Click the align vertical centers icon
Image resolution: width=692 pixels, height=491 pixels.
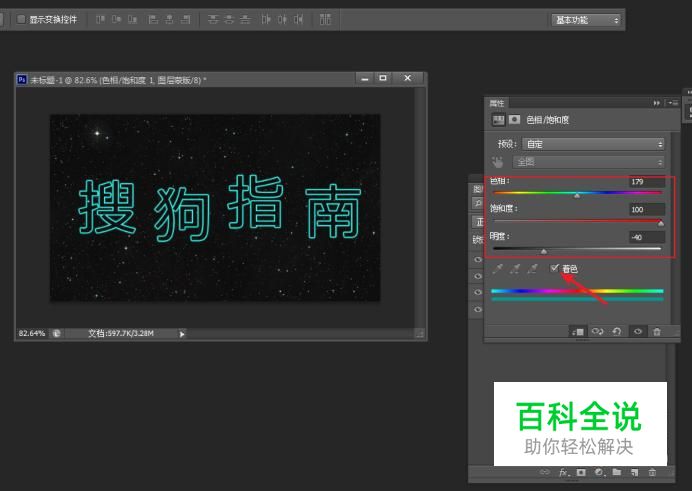coord(117,19)
